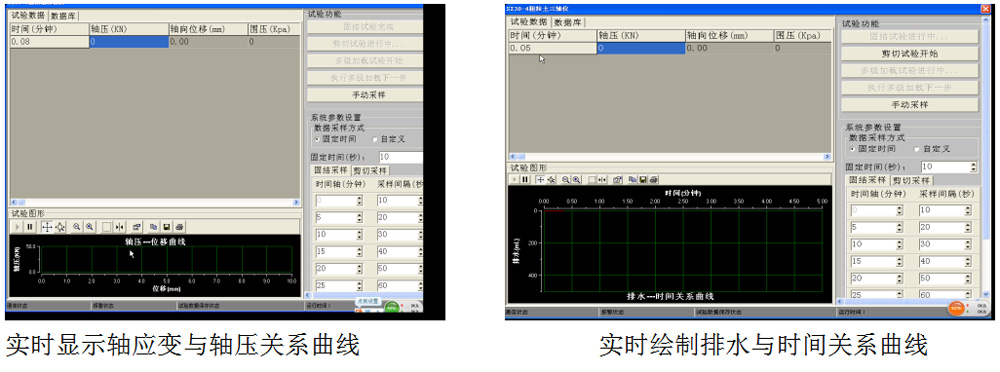Pause plotting above the 轴压-位移 chart
Screen dimensions: 1000x372
30,227
